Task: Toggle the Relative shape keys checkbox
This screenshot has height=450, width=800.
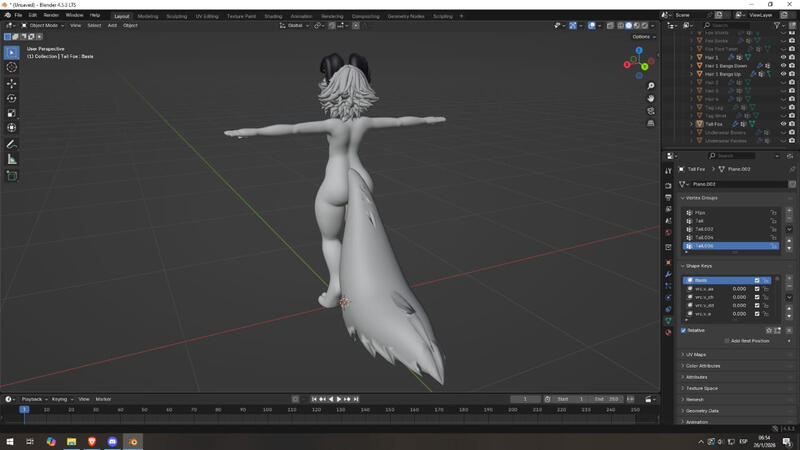Action: 684,331
